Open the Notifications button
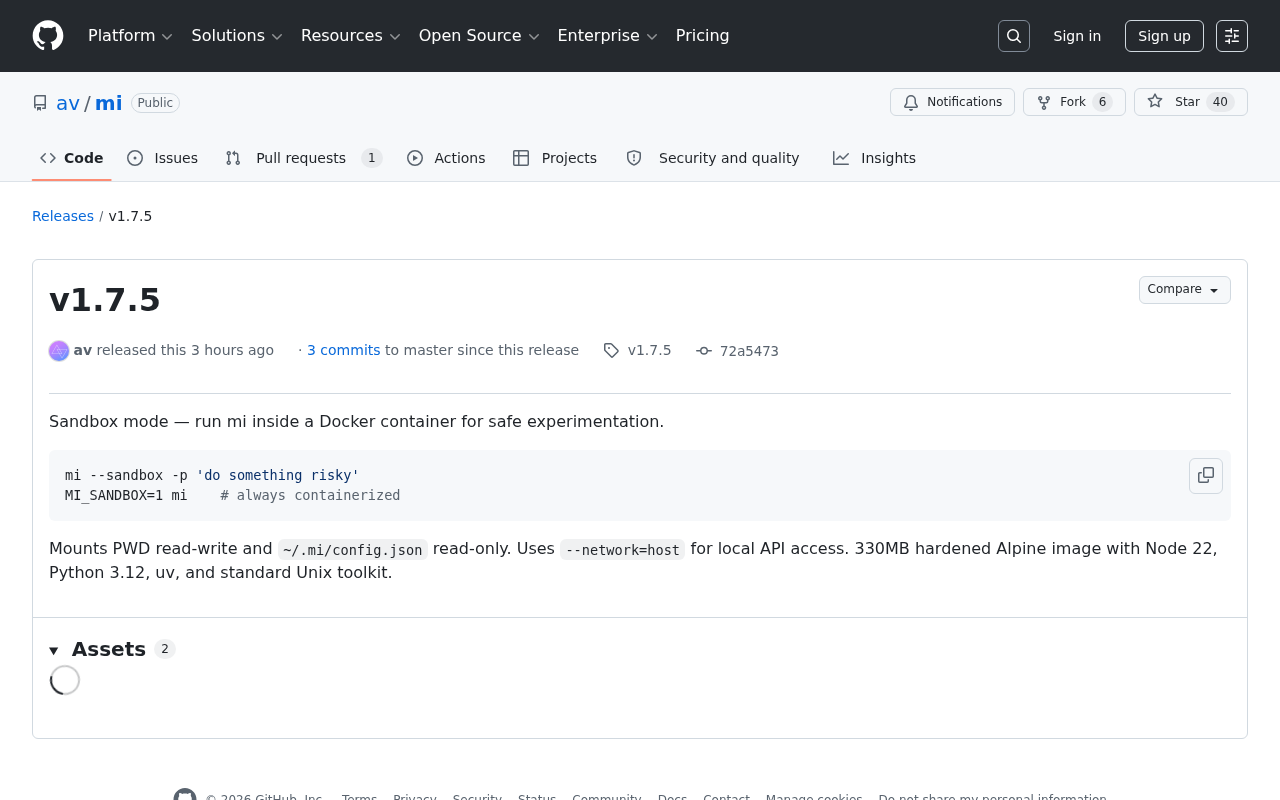This screenshot has width=1280, height=800. [952, 102]
